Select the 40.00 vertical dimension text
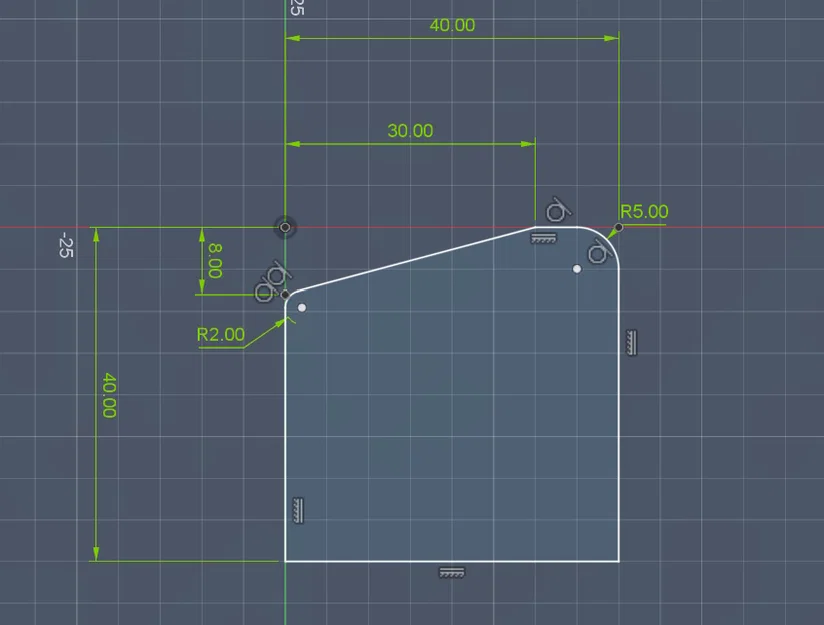Screen dimensions: 824x625 point(109,395)
